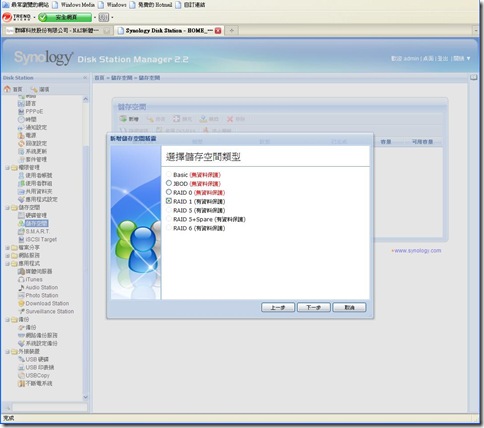
Task: Open the Hotmail bookmark link
Action: [151, 5]
